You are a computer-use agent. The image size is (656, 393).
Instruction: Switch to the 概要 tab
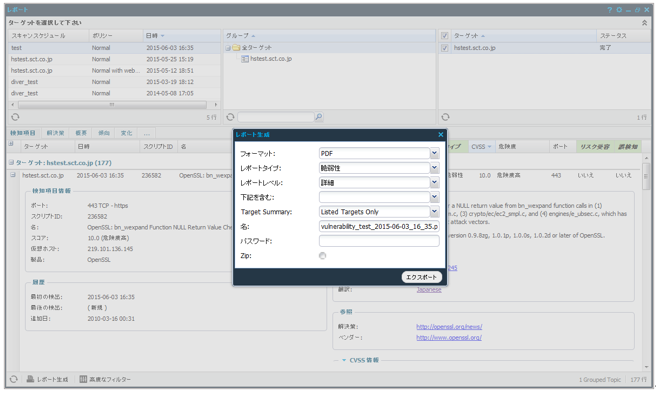tap(81, 133)
